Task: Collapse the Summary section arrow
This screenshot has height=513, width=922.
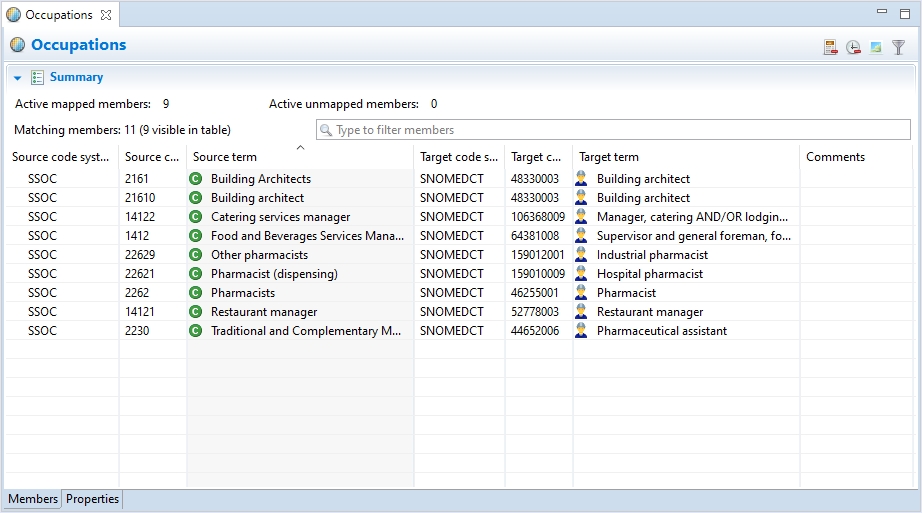Action: click(18, 78)
